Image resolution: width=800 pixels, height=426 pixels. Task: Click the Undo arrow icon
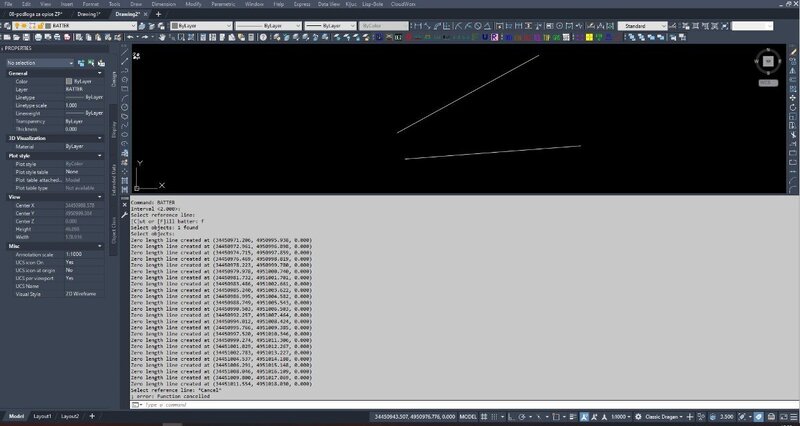pos(130,37)
